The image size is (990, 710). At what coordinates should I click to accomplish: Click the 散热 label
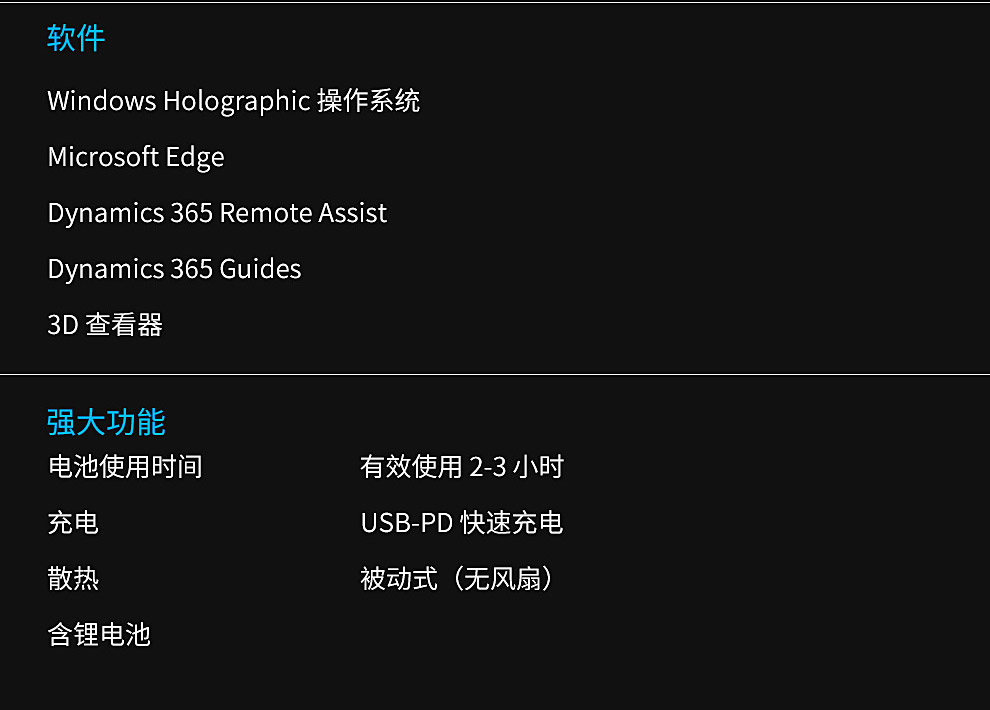[73, 579]
